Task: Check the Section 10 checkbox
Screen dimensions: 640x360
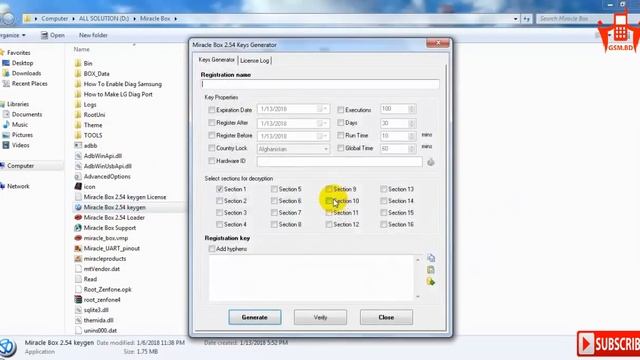Action: coord(329,201)
